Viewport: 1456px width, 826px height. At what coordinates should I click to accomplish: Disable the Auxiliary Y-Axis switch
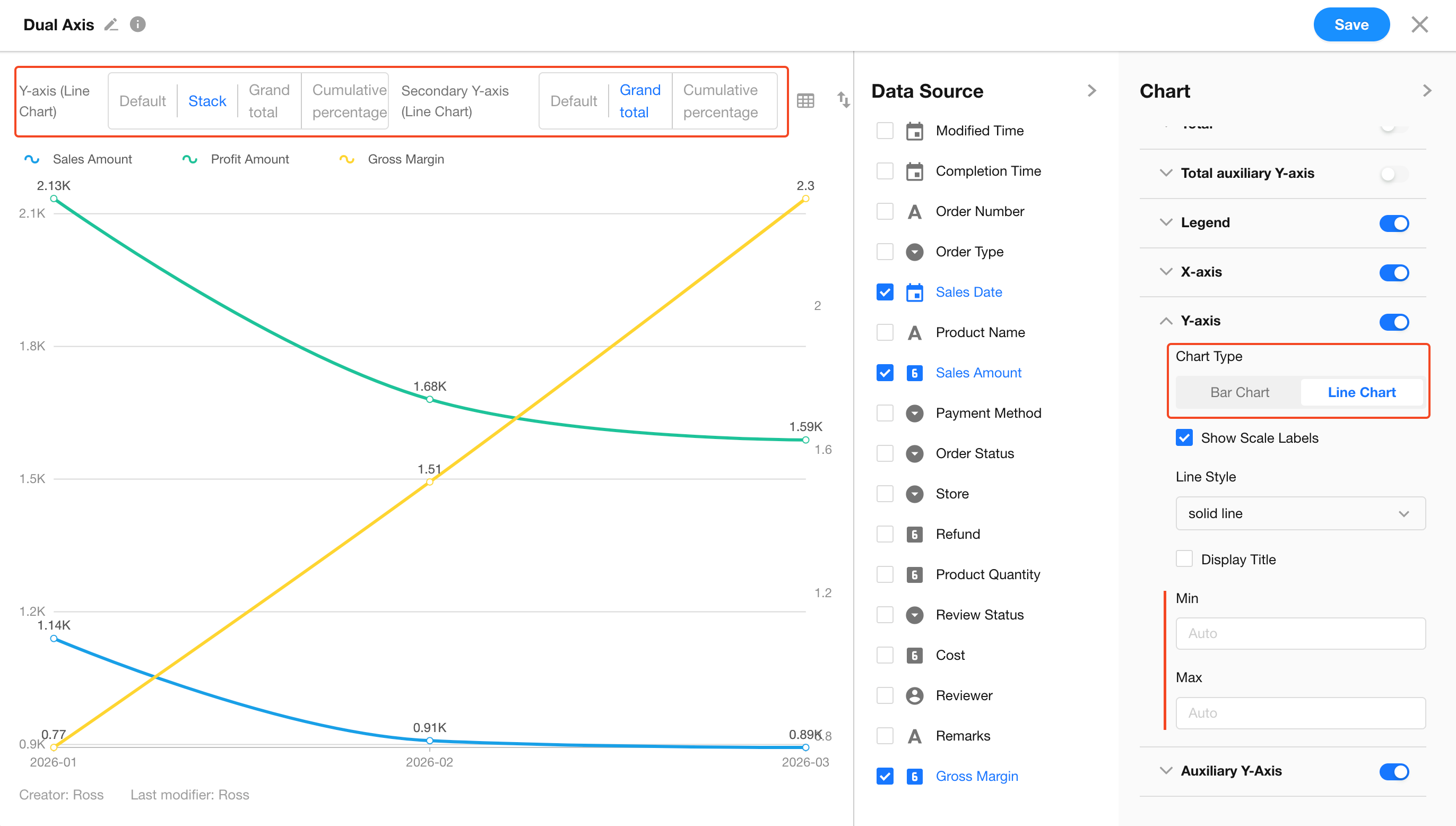click(x=1393, y=771)
